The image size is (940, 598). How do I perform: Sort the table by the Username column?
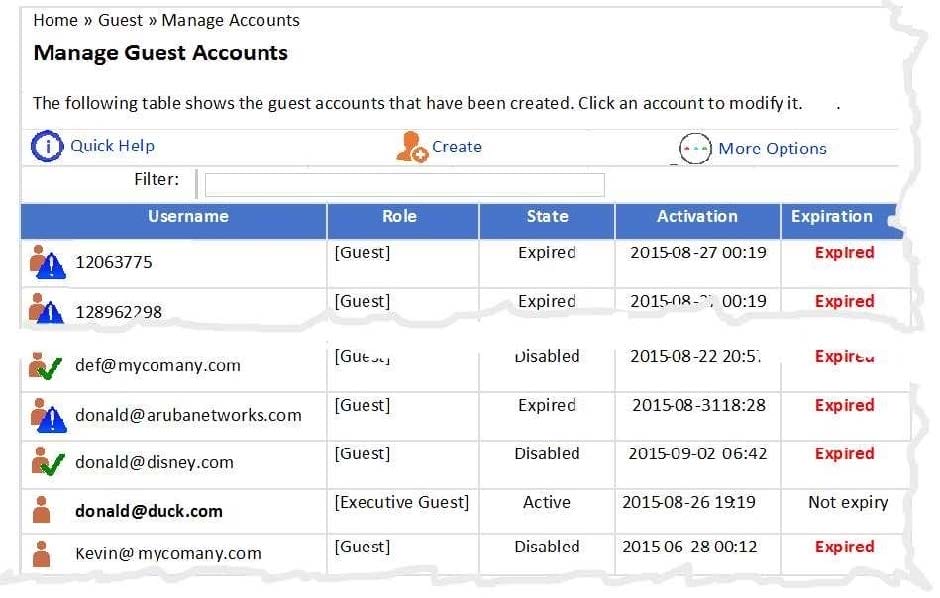(188, 217)
